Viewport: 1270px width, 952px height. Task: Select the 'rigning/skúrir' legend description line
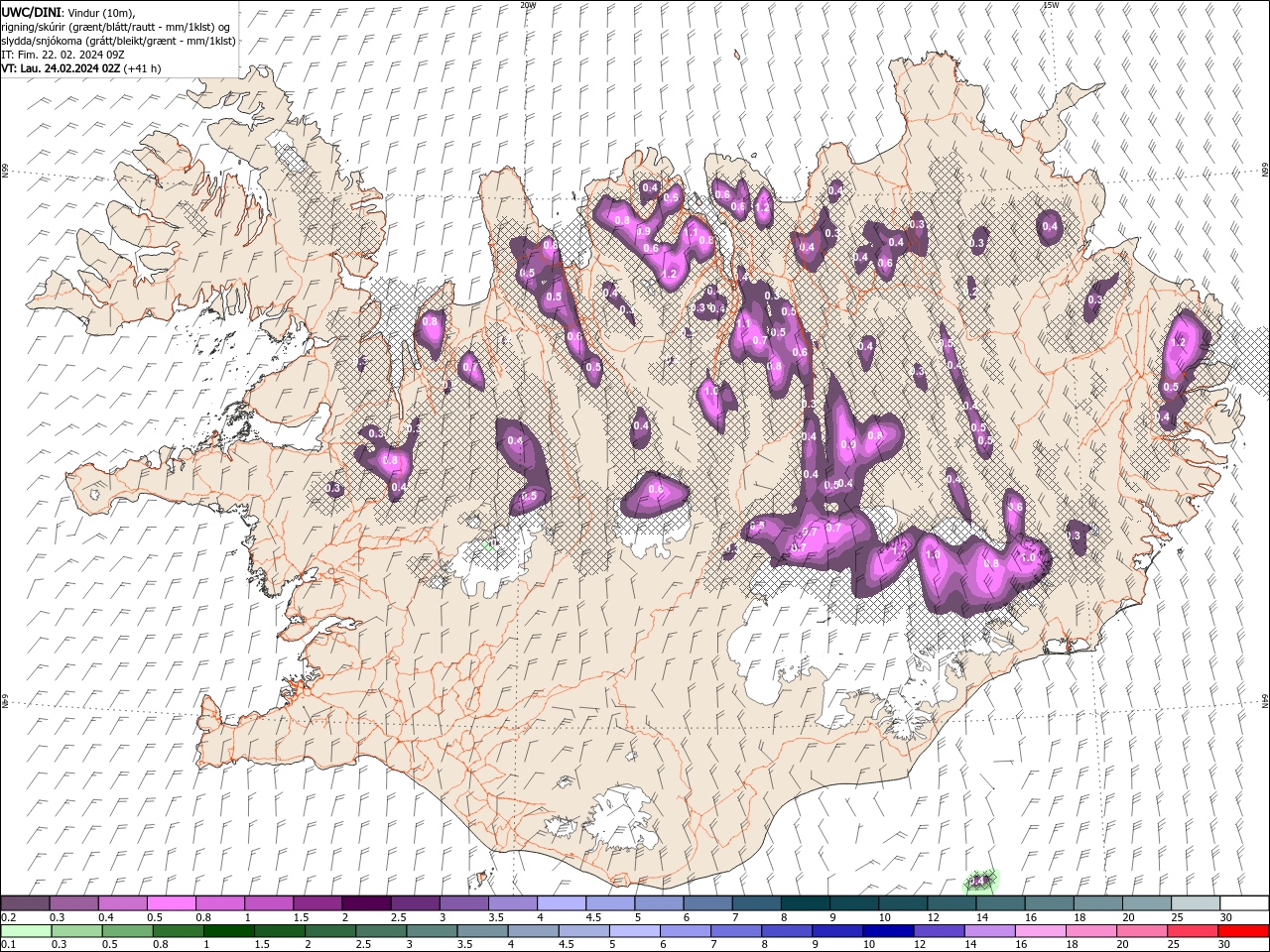tap(116, 27)
